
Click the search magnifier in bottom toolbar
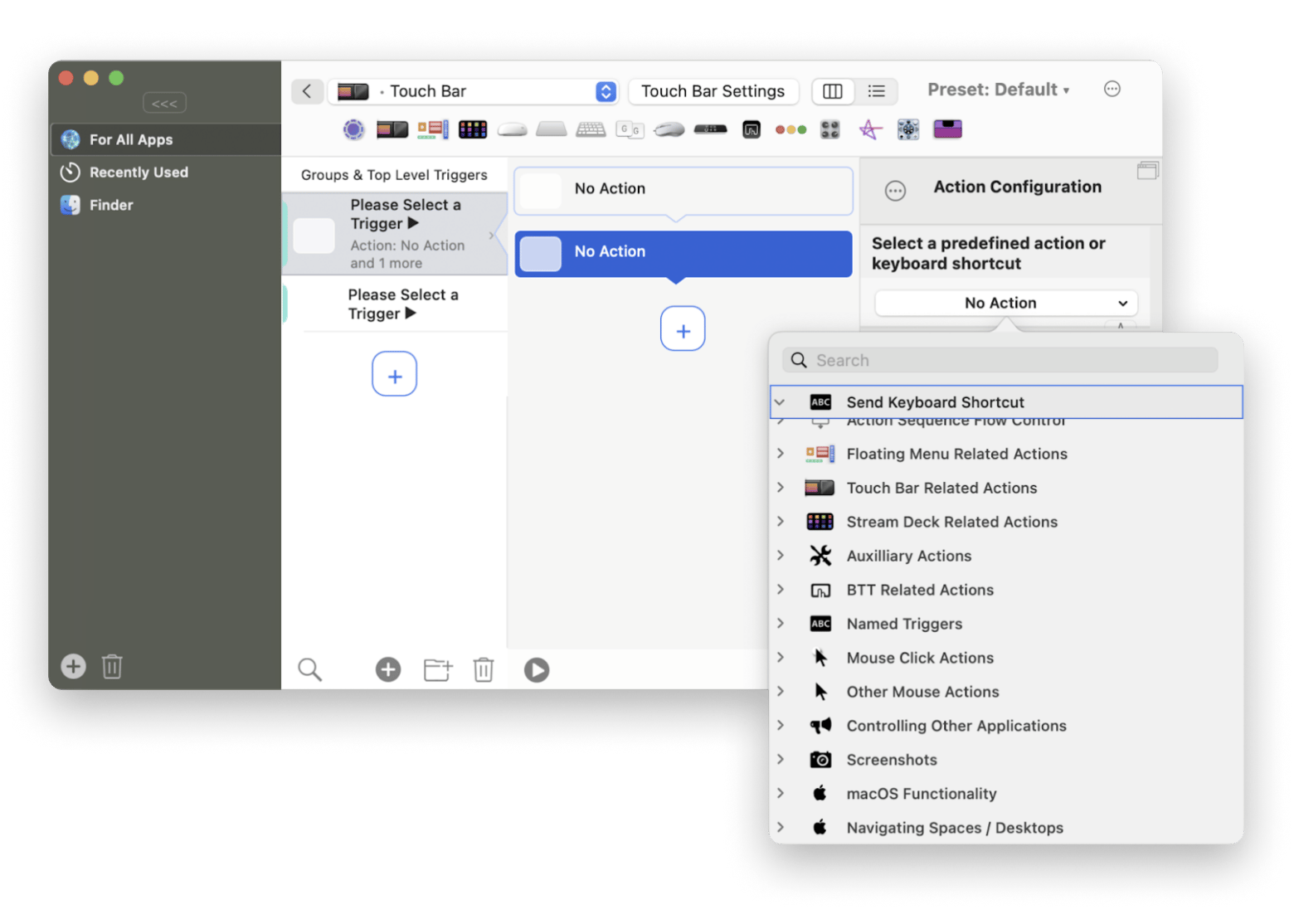(309, 669)
